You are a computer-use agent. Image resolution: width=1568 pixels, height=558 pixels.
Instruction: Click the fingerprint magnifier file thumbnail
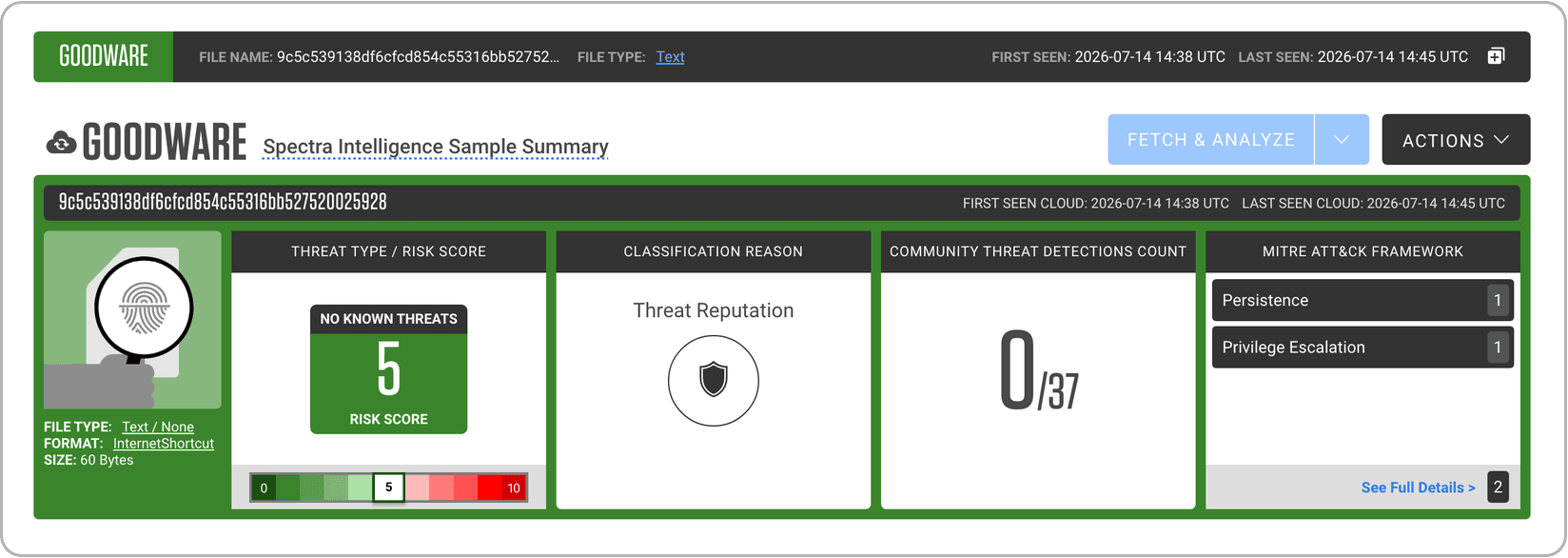click(132, 320)
